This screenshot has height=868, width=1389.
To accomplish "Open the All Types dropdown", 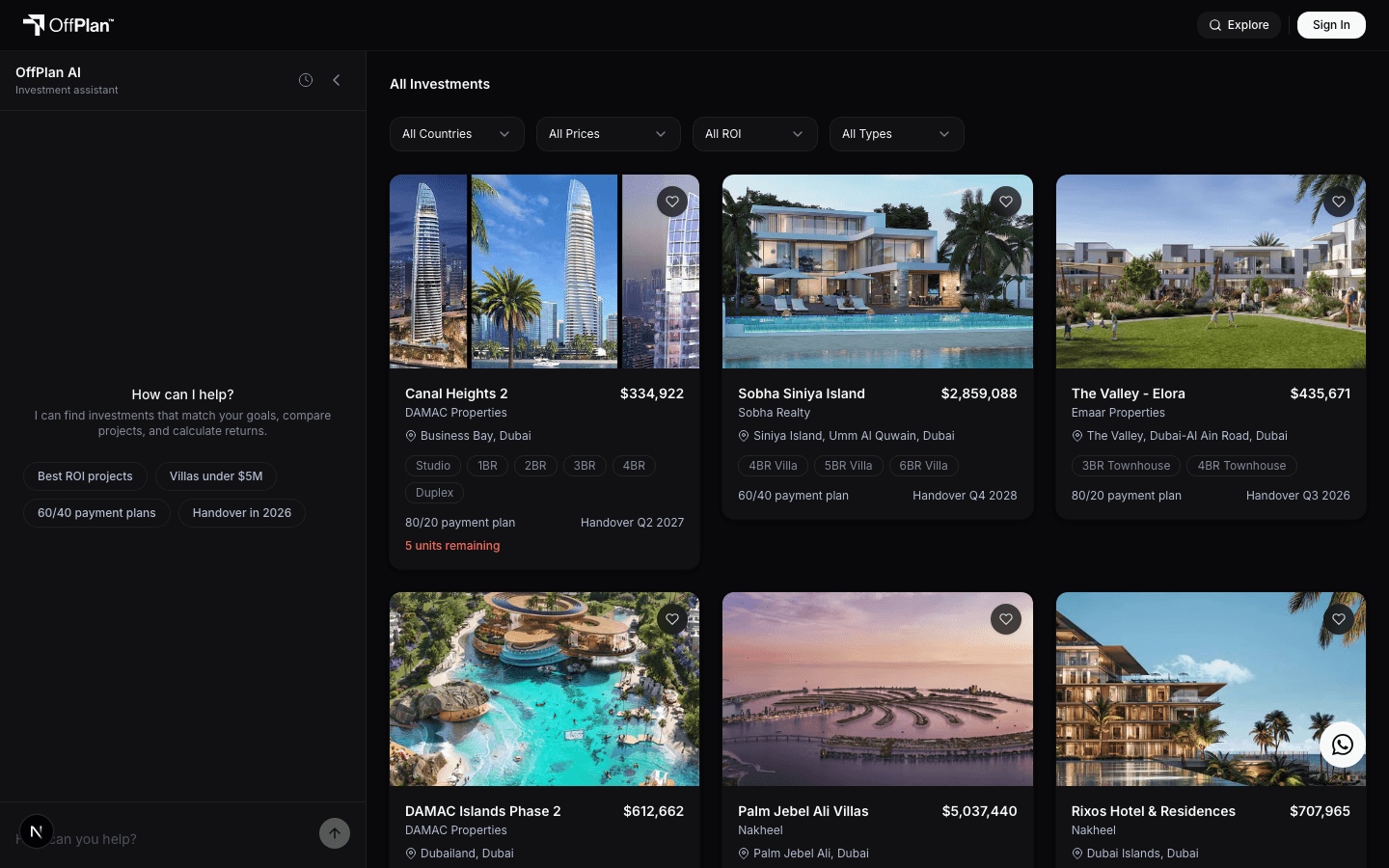I will coord(897,134).
